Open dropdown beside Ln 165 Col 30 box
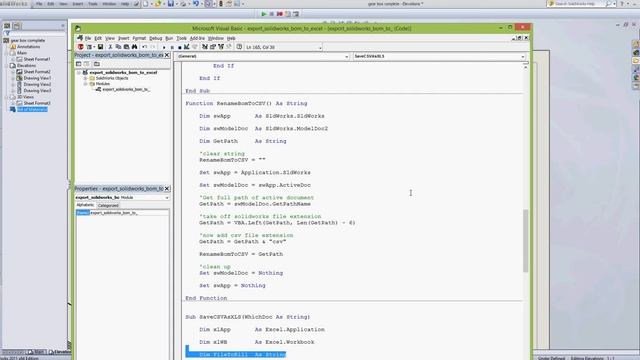Image resolution: width=640 pixels, height=360 pixels. point(320,47)
